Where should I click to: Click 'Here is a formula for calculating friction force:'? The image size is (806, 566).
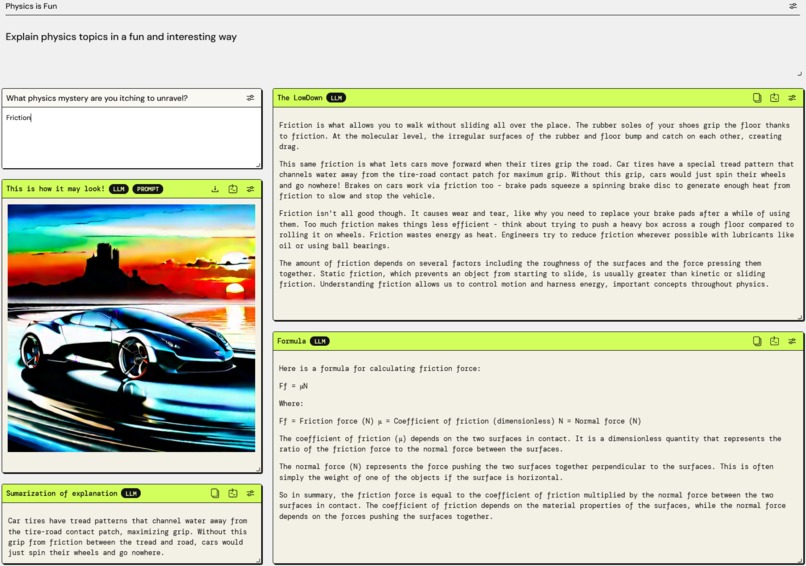pos(379,369)
